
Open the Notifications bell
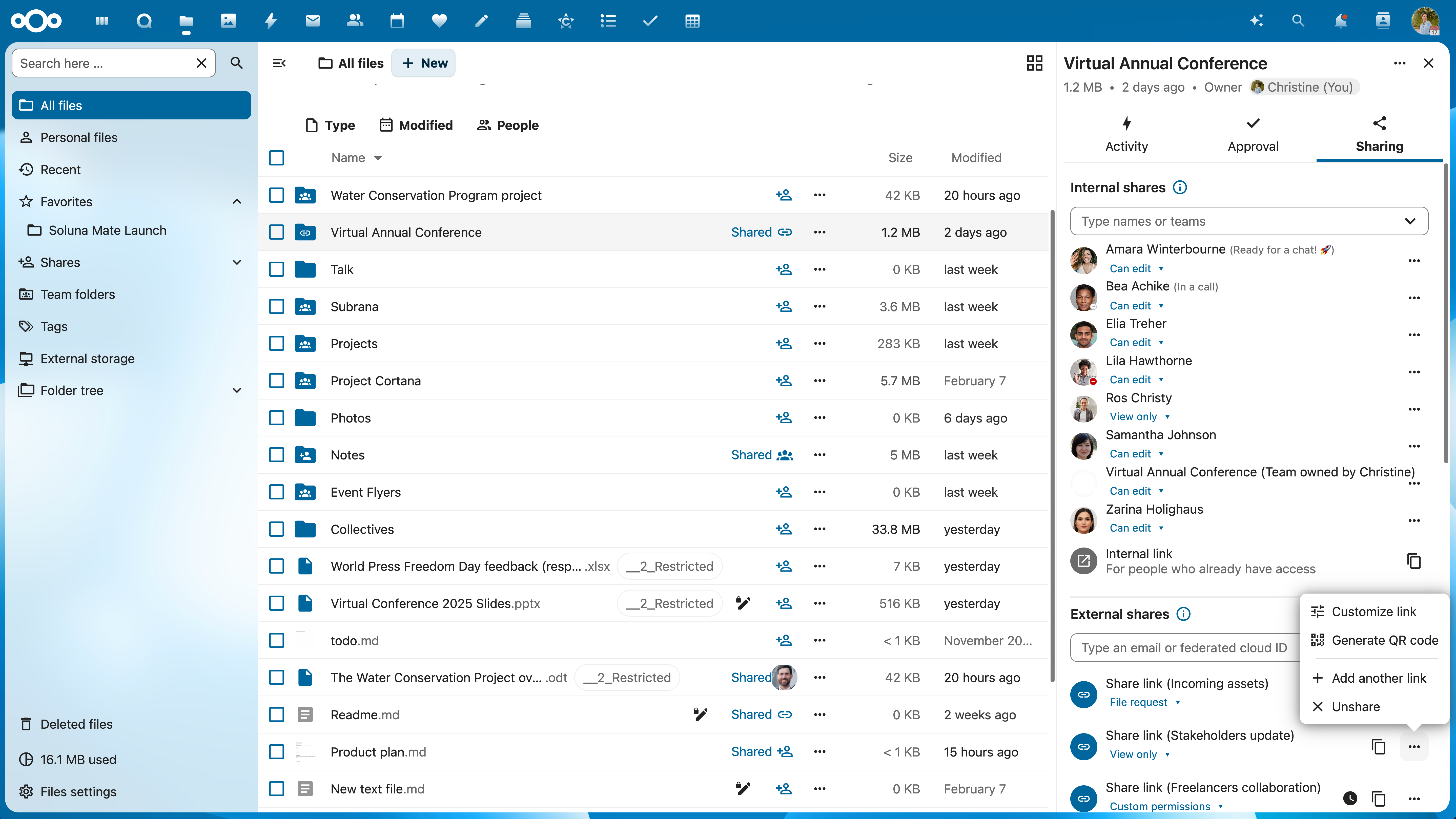pyautogui.click(x=1340, y=21)
